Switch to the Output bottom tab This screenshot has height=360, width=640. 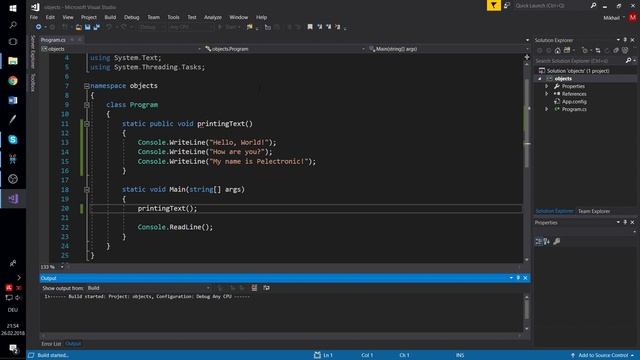pos(73,344)
